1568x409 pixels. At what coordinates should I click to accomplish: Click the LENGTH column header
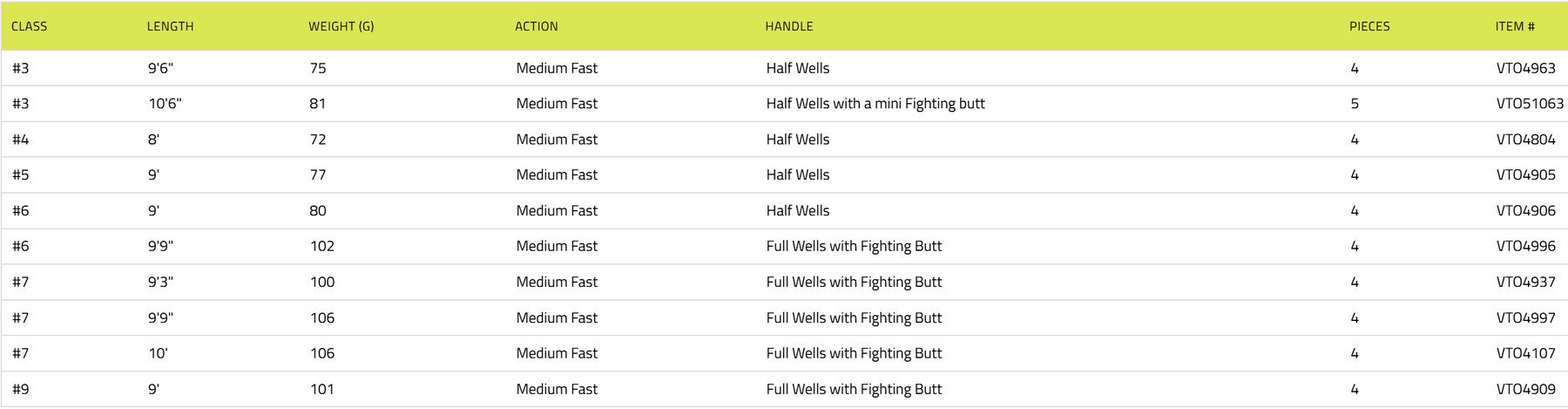tap(170, 26)
